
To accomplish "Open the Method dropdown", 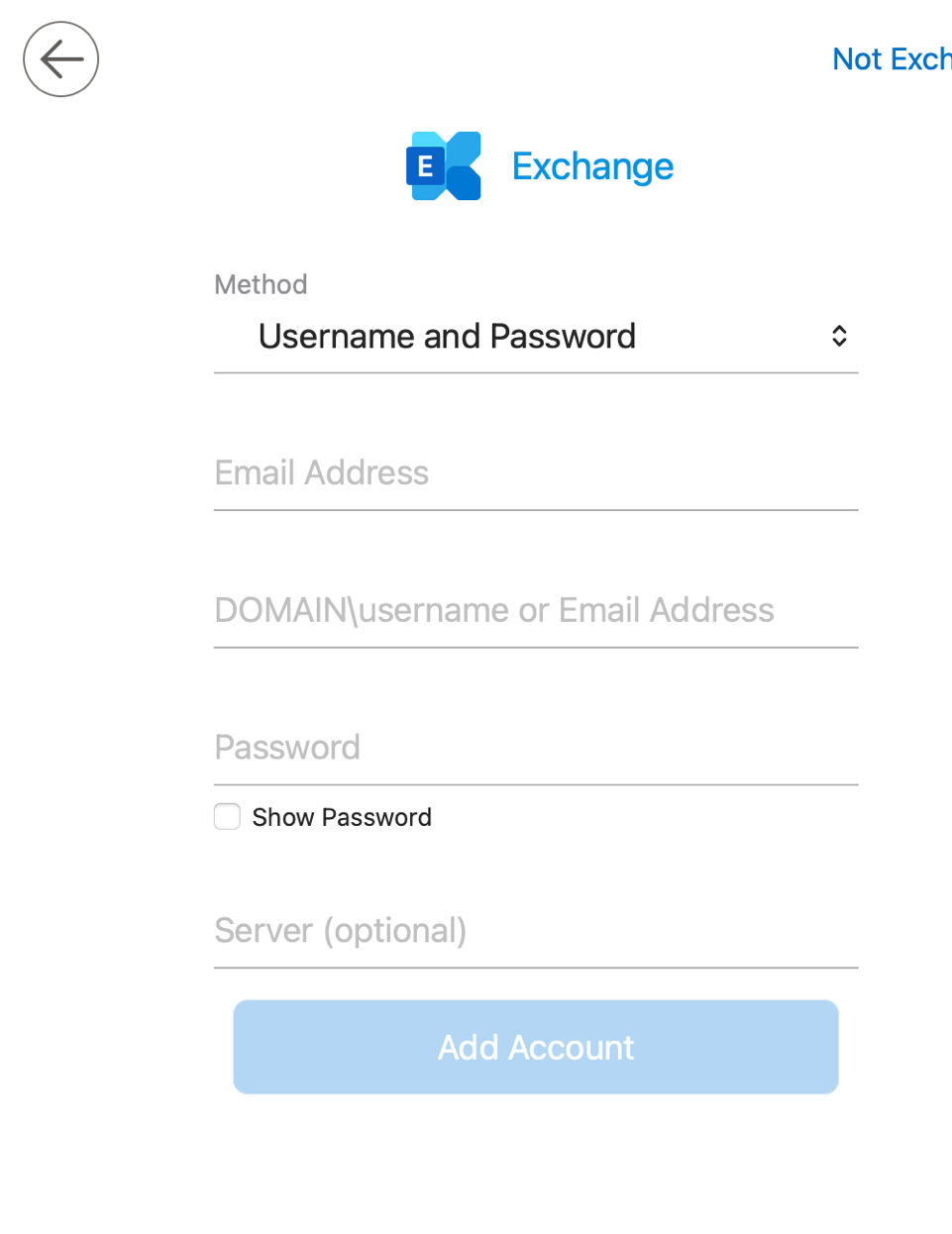I will pos(536,337).
